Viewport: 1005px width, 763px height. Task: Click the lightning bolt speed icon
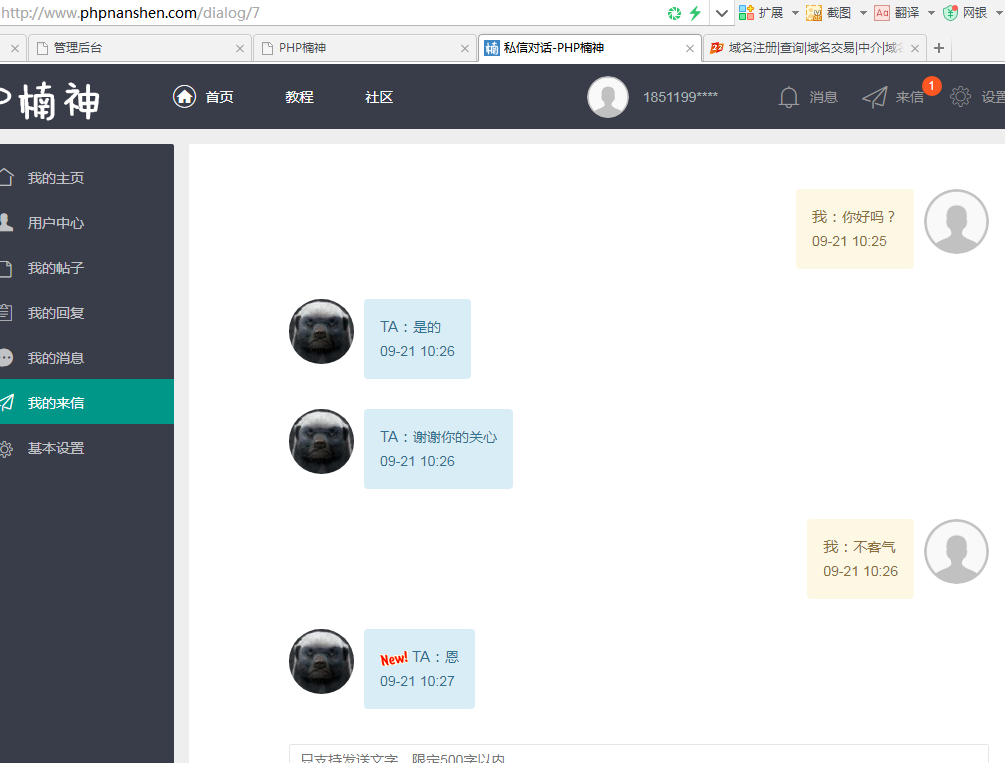pyautogui.click(x=695, y=13)
